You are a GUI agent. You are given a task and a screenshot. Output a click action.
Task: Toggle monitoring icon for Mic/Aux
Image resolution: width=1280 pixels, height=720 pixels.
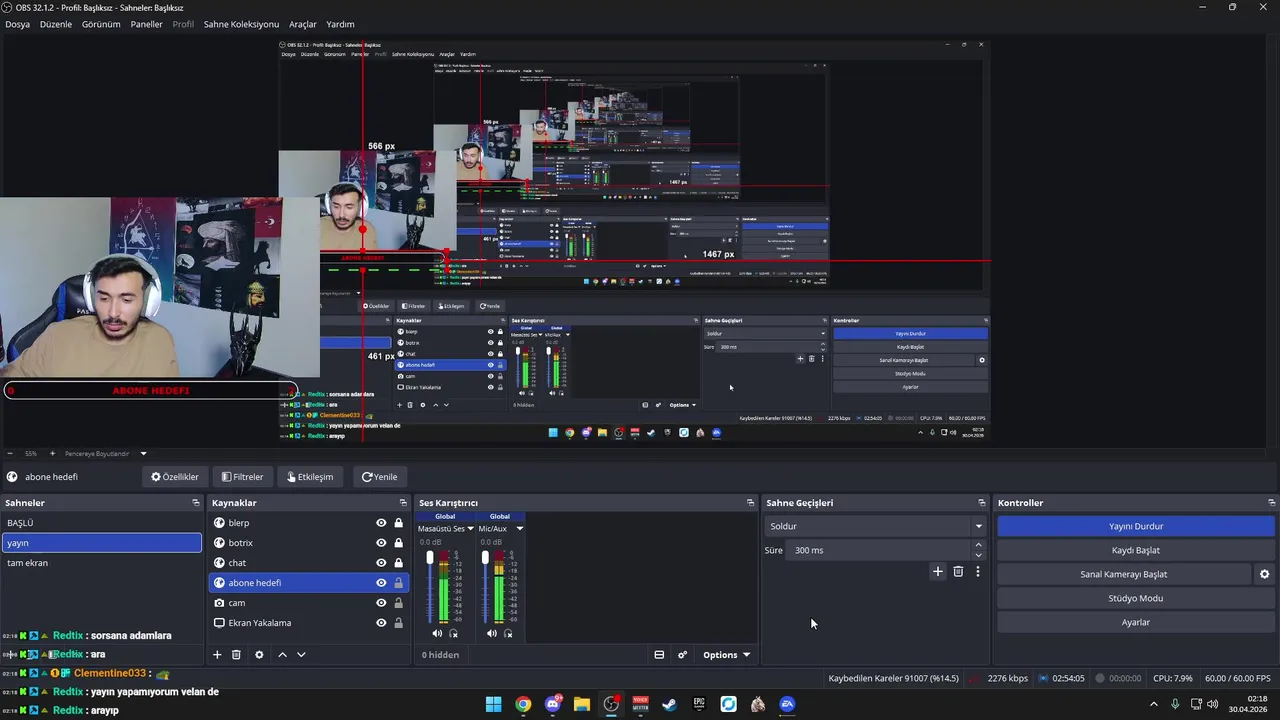[x=508, y=633]
